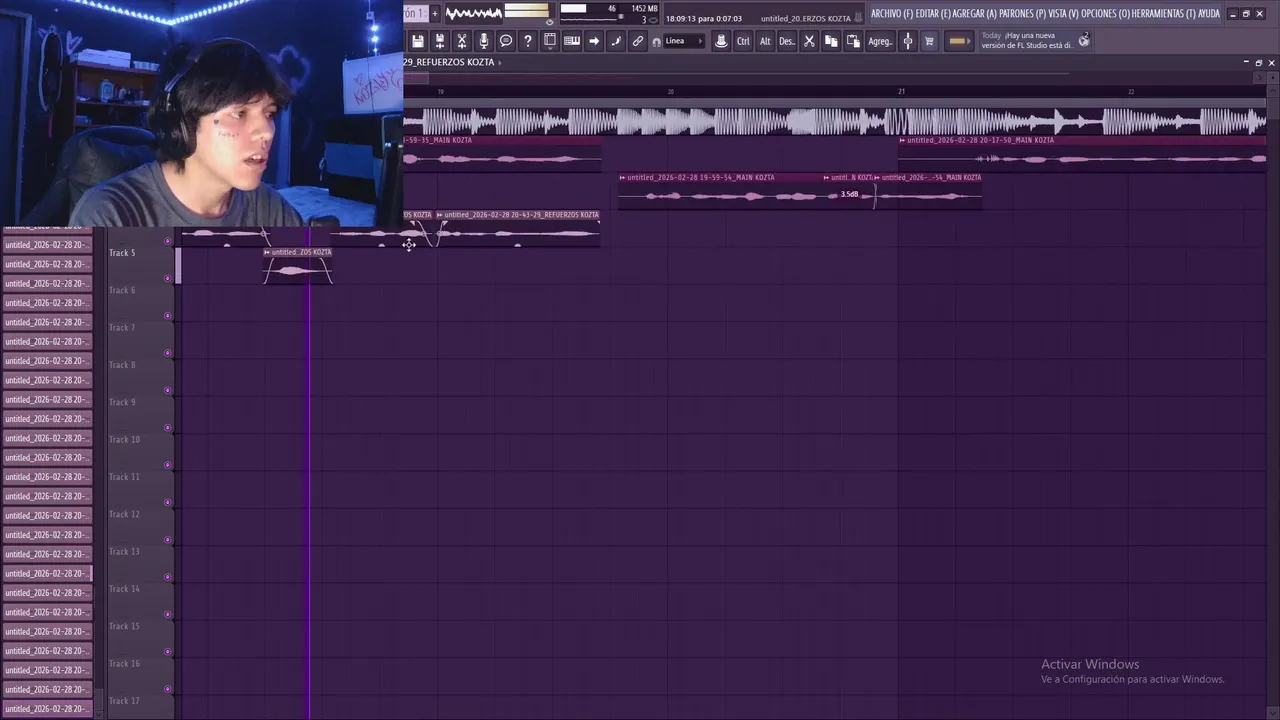Open the ARCHIVO (F) menu

coord(892,14)
